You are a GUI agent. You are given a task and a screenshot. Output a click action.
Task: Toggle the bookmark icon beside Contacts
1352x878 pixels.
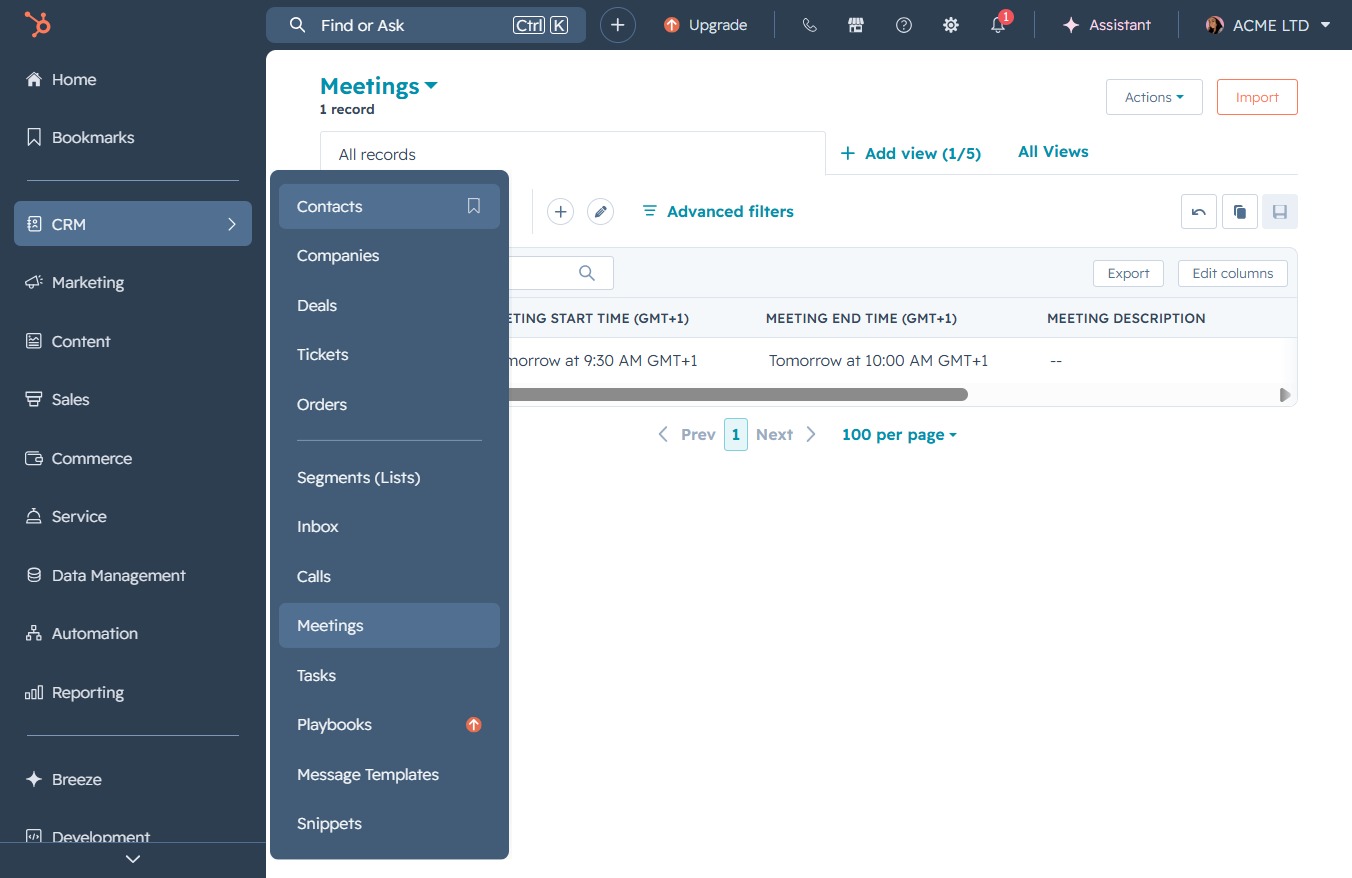coord(474,206)
